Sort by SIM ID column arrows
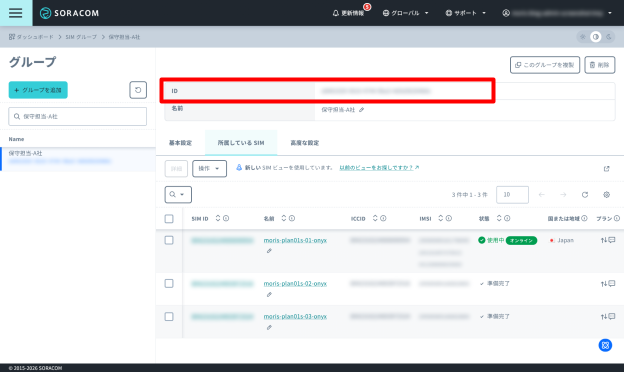 click(x=218, y=218)
